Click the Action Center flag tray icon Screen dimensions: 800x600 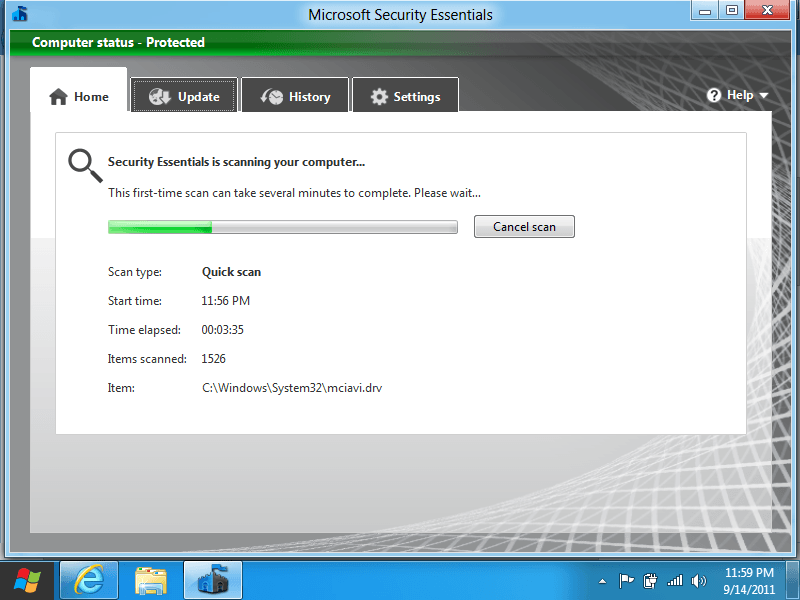point(627,580)
